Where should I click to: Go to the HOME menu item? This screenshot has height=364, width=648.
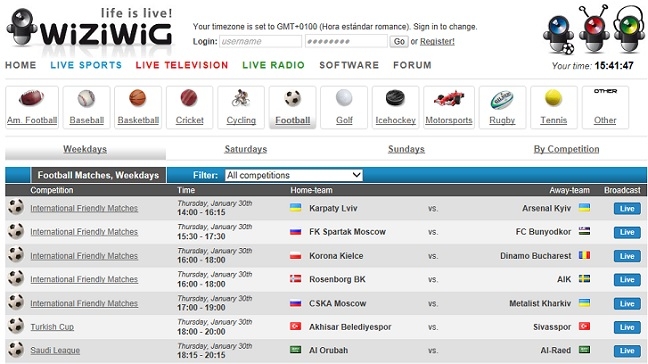click(21, 65)
